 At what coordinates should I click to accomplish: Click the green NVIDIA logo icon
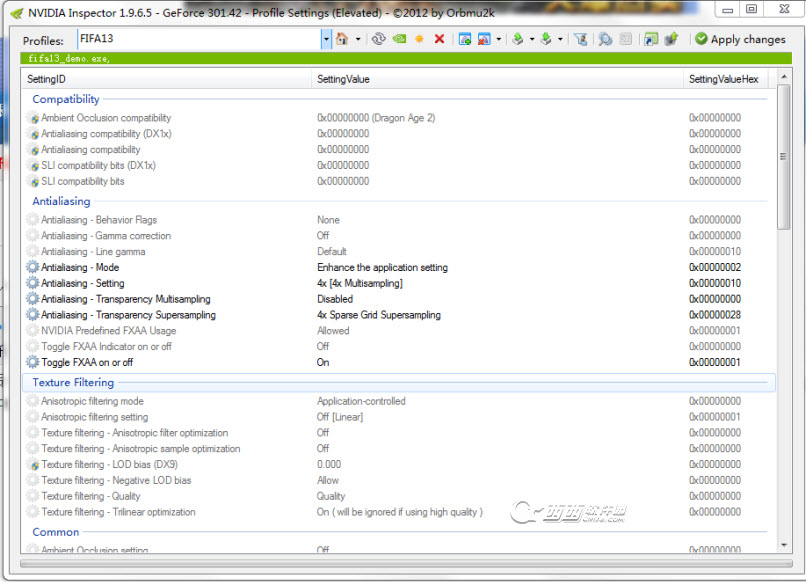tap(399, 39)
